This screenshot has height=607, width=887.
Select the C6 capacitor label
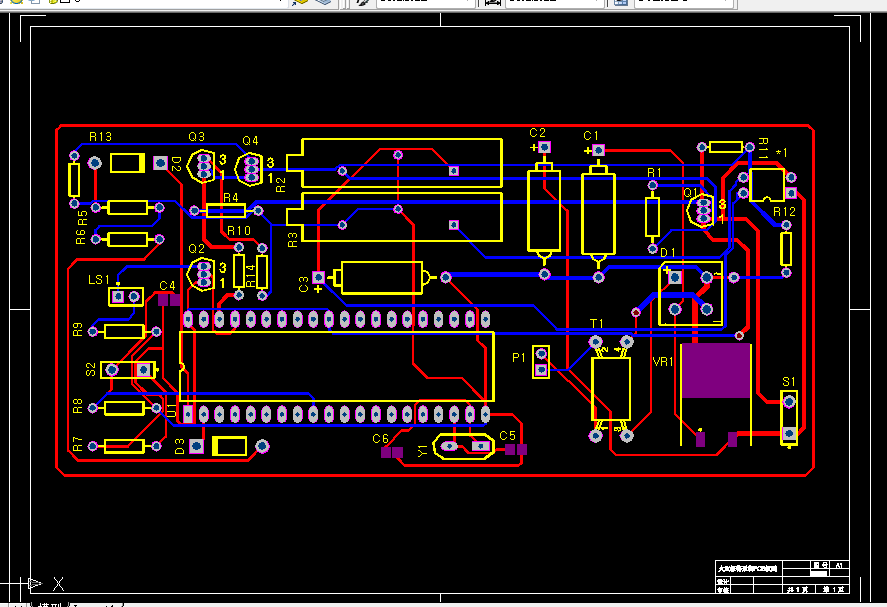[x=380, y=439]
